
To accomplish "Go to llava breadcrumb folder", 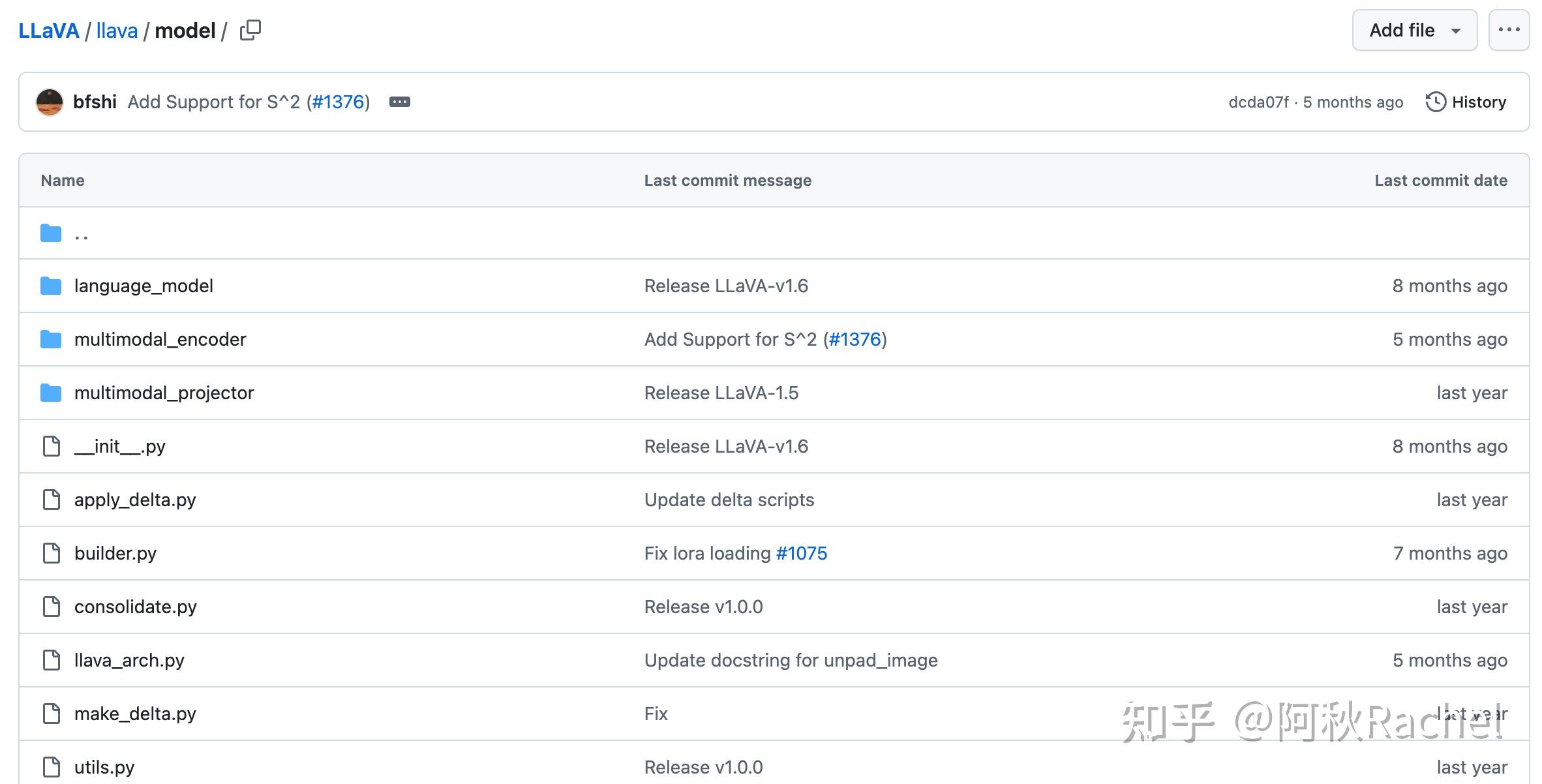I will tap(117, 30).
